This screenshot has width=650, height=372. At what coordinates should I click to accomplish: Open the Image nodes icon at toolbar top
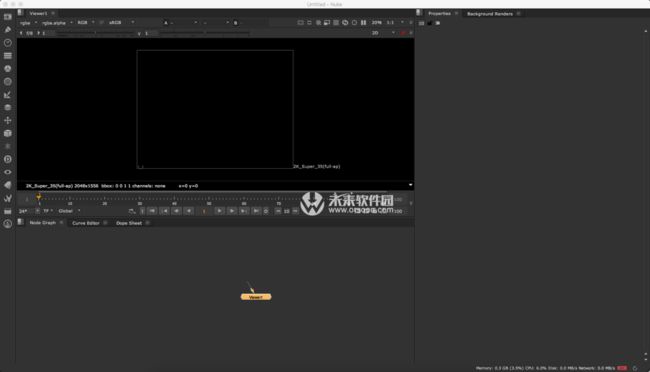point(7,17)
